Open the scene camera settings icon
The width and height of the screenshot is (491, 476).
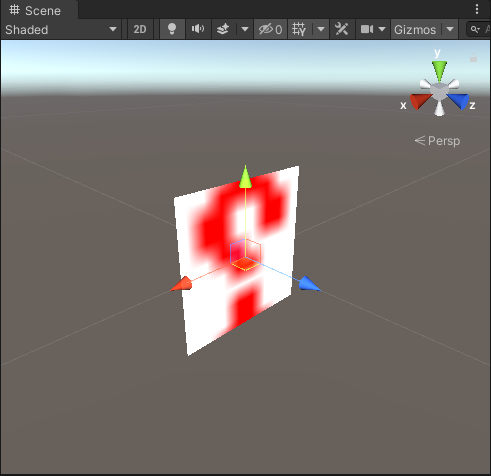(x=373, y=29)
